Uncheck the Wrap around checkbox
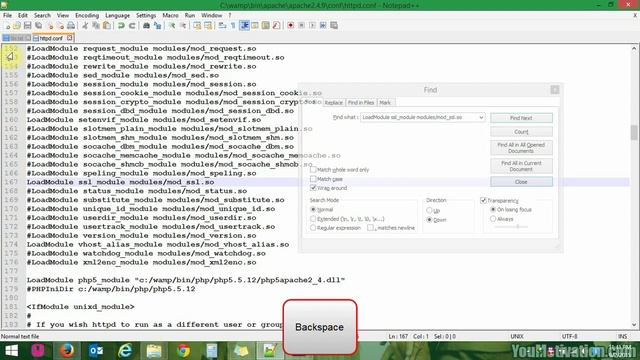This screenshot has height=360, width=640. 313,188
